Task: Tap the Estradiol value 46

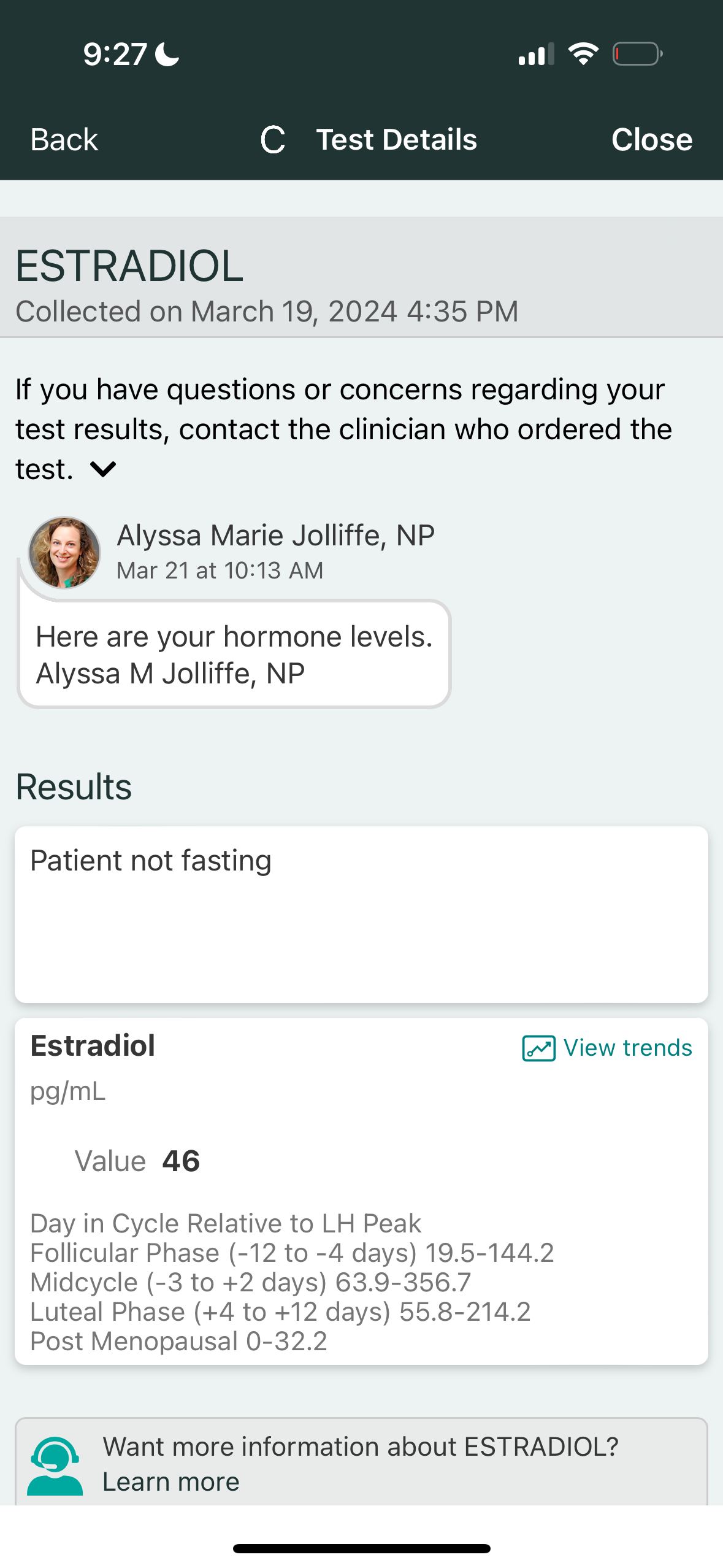Action: [x=181, y=1161]
